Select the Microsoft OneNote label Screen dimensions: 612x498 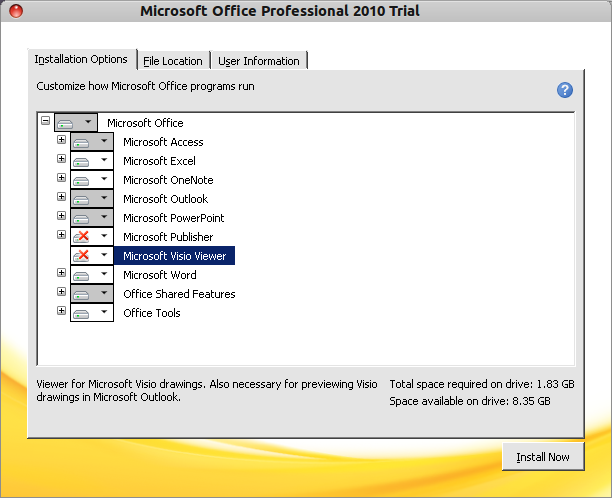(168, 180)
